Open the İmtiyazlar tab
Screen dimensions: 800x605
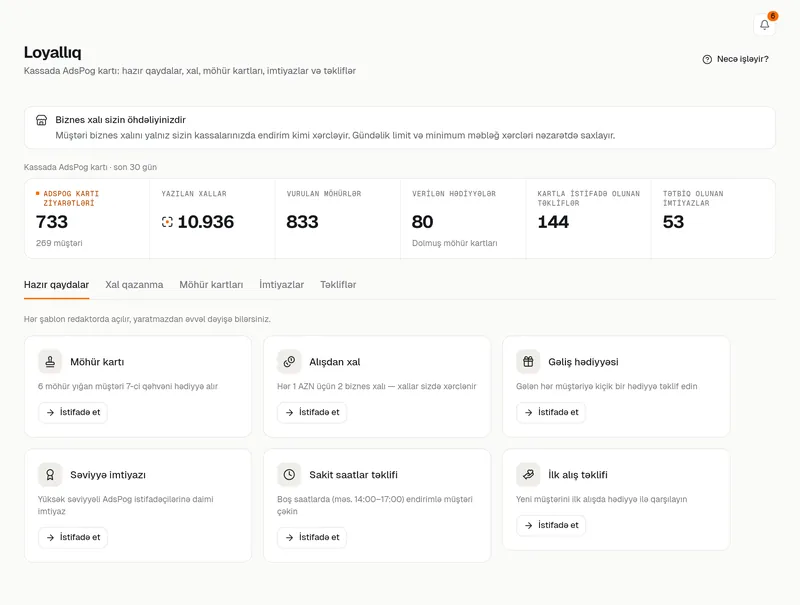click(282, 285)
